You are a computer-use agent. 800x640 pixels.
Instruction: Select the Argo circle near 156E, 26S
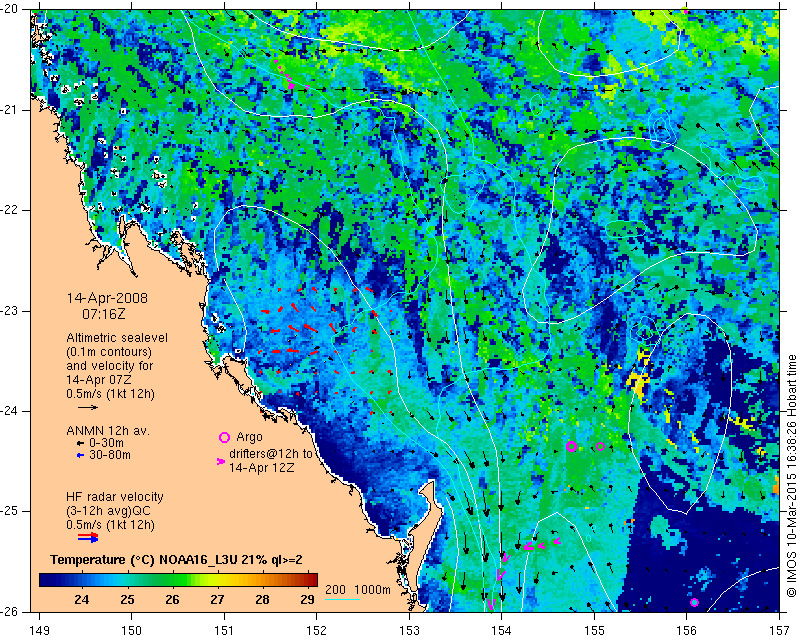[x=694, y=602]
